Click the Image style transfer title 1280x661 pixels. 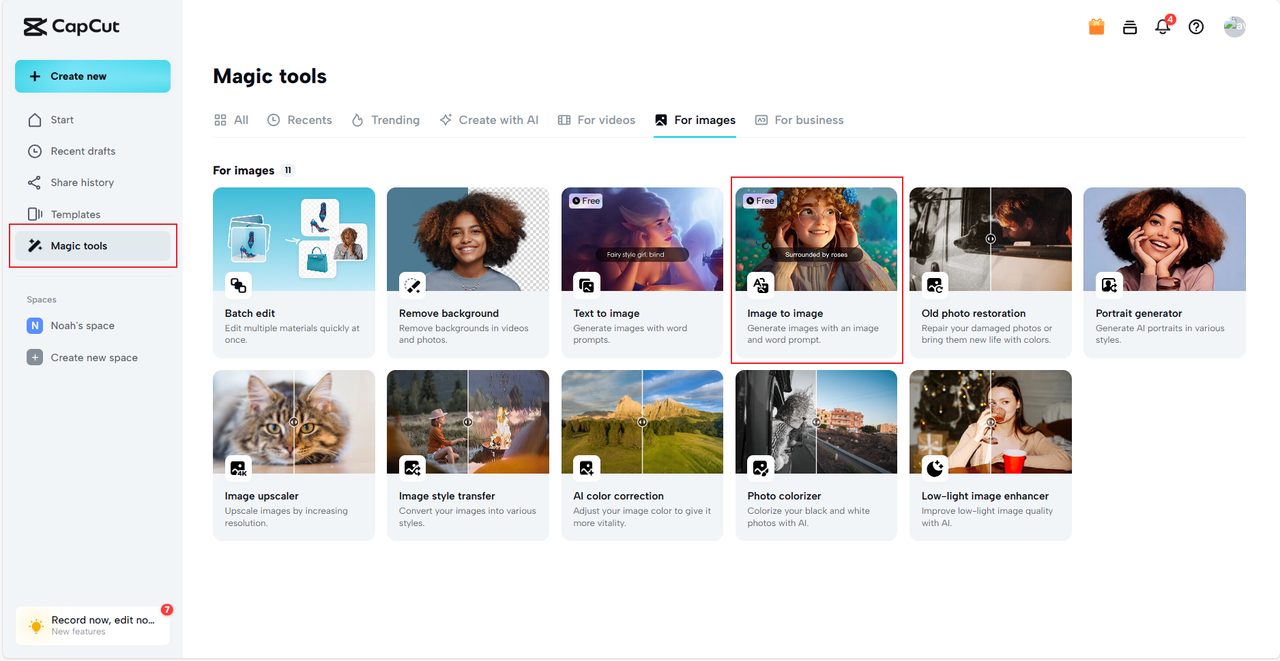tap(447, 496)
